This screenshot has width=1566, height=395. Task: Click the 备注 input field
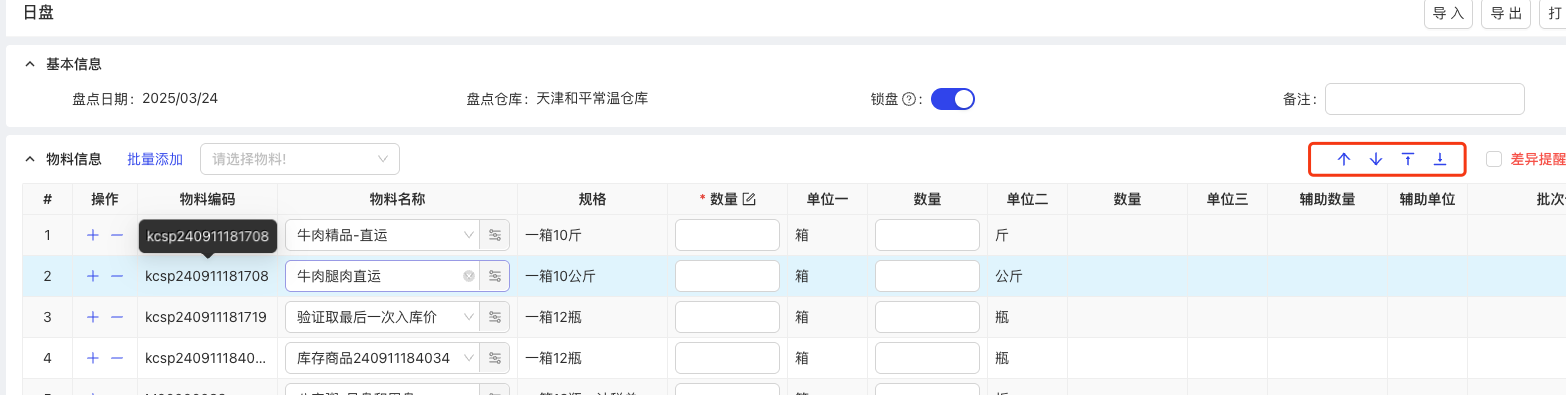tap(1425, 99)
